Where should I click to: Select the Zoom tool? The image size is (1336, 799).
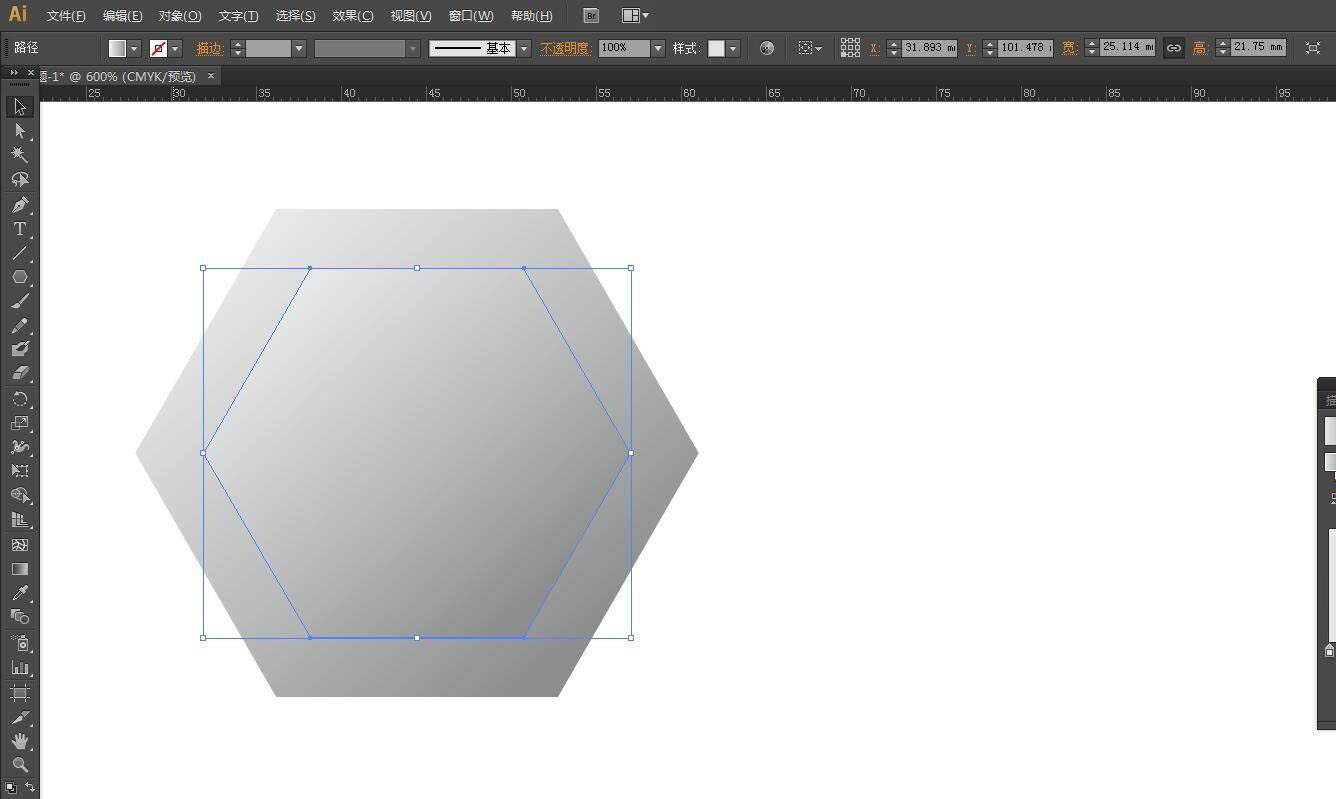pos(18,766)
